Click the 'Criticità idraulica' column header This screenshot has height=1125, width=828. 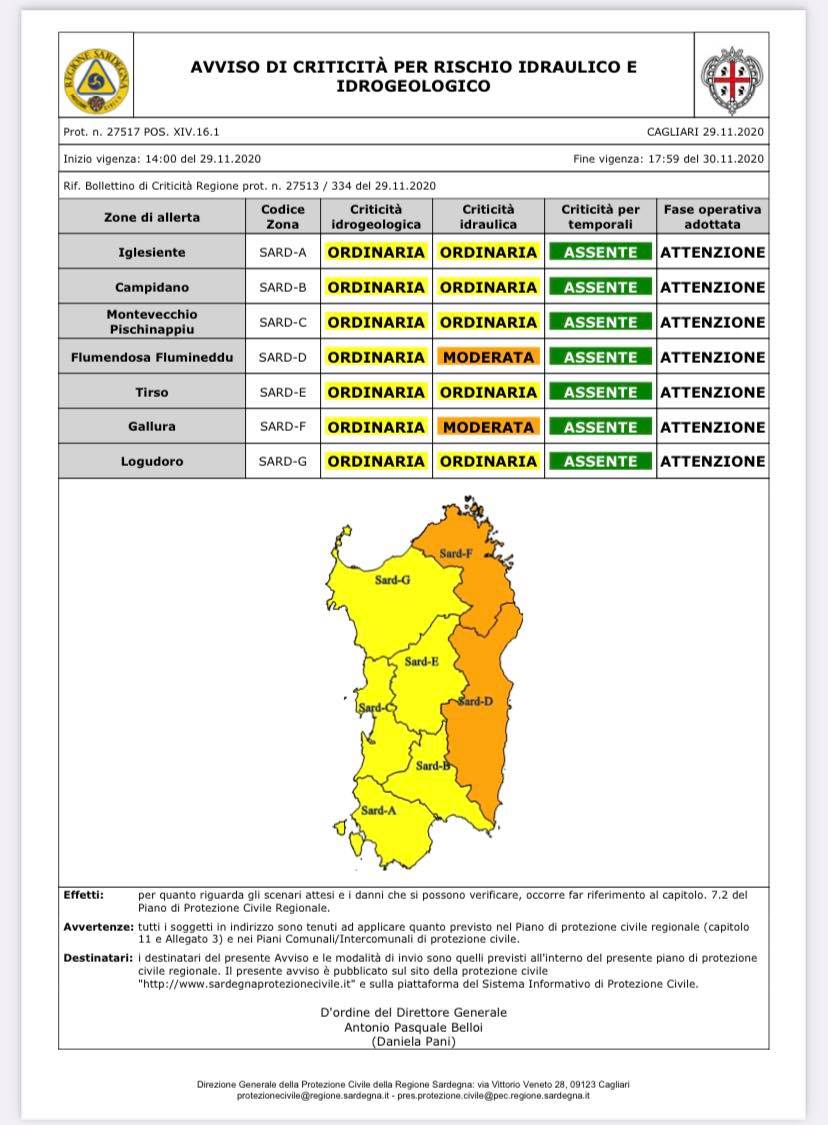[x=488, y=217]
